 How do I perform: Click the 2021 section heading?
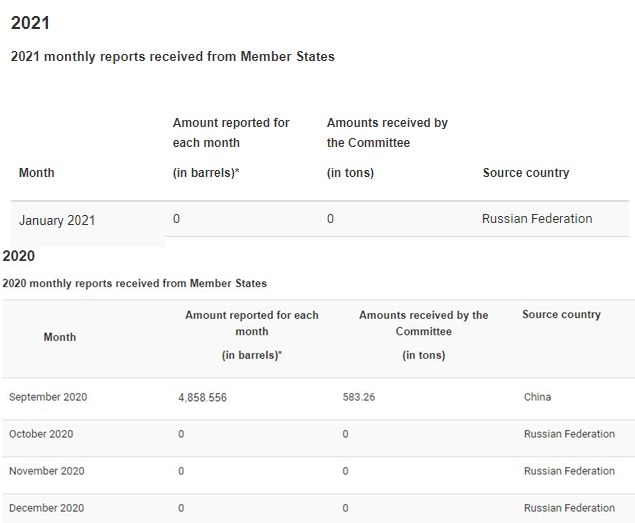[30, 23]
